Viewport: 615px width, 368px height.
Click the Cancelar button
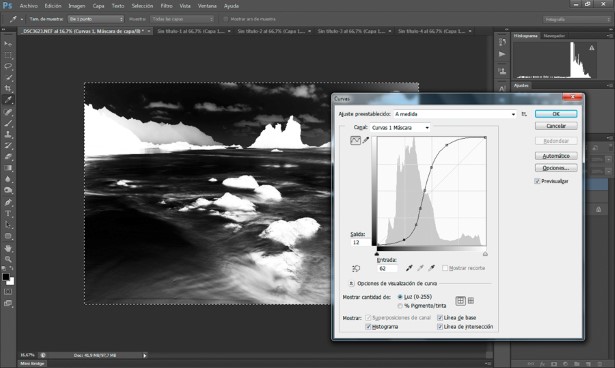pos(556,126)
